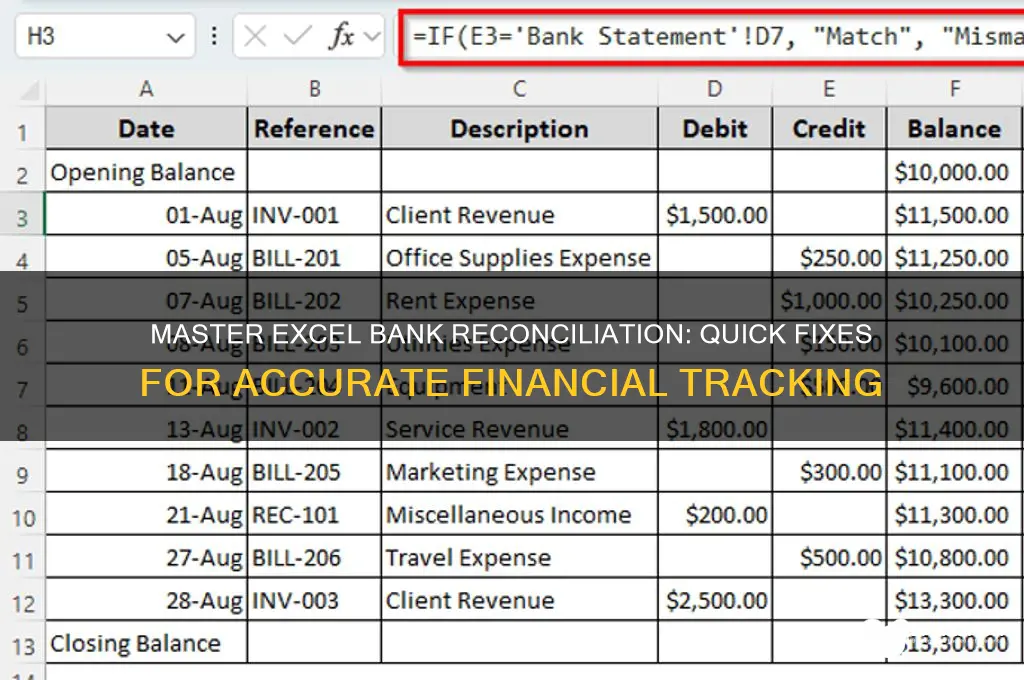Open the Name Box dropdown arrow
1024x680 pixels.
point(175,37)
